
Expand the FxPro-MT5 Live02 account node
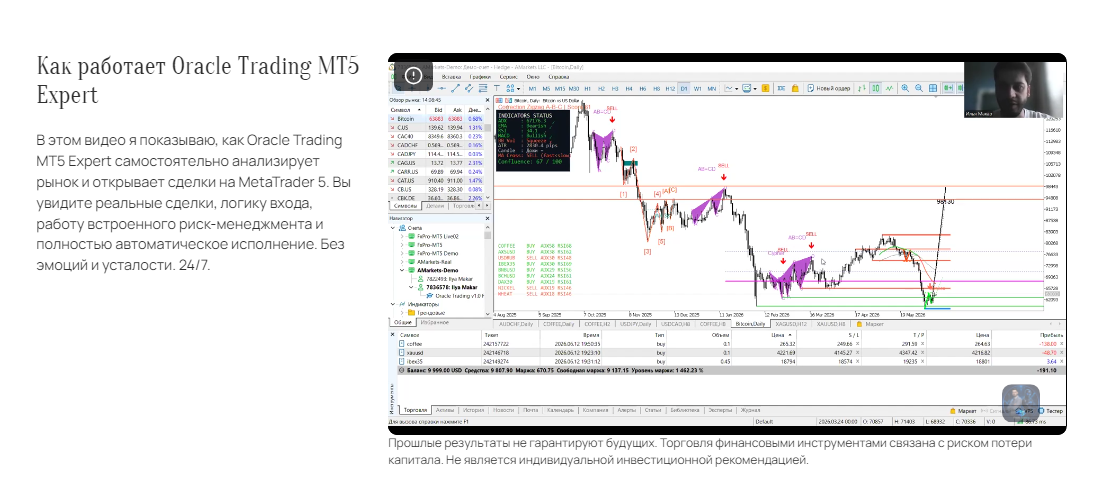click(402, 236)
